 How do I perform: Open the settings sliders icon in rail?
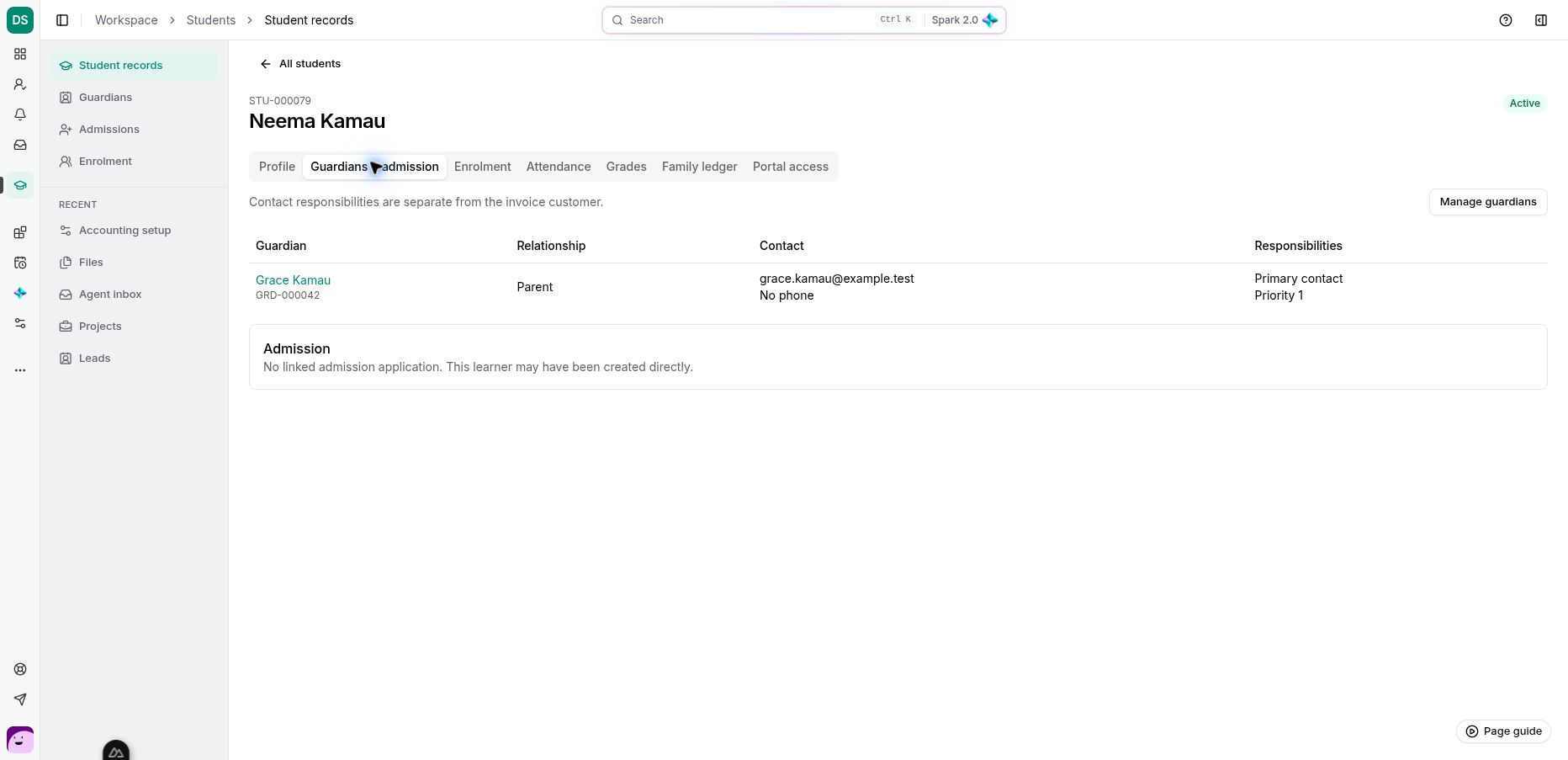[20, 323]
